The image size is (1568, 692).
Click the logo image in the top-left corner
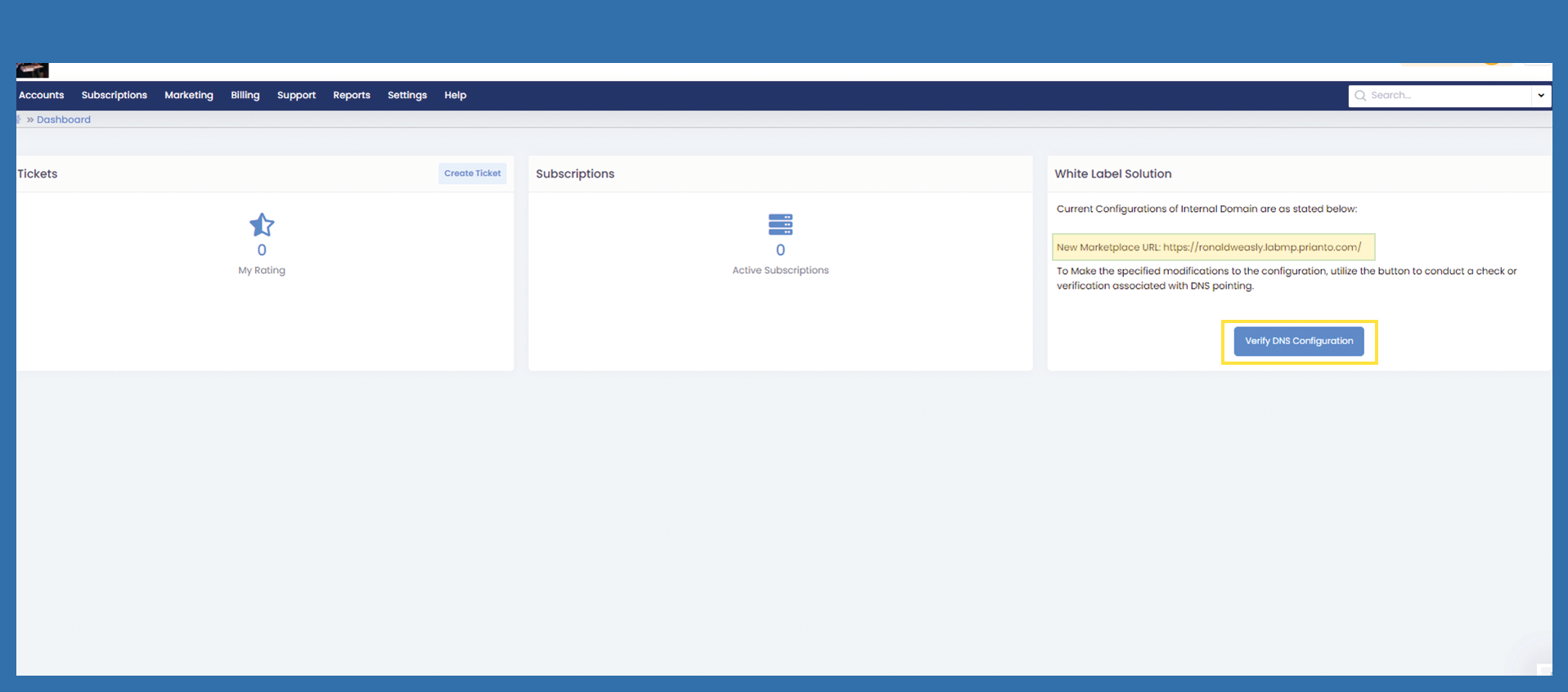click(x=33, y=71)
